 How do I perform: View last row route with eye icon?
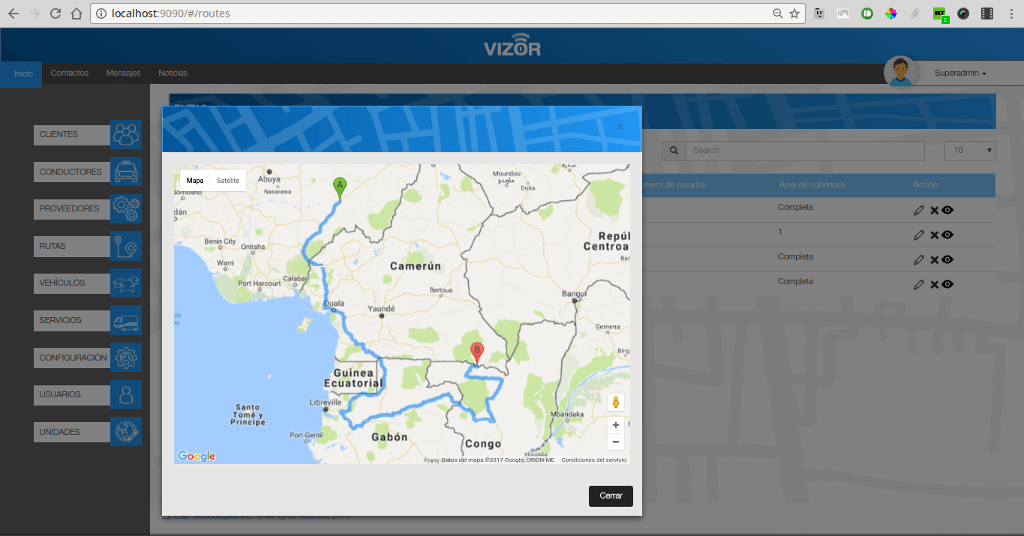click(948, 285)
